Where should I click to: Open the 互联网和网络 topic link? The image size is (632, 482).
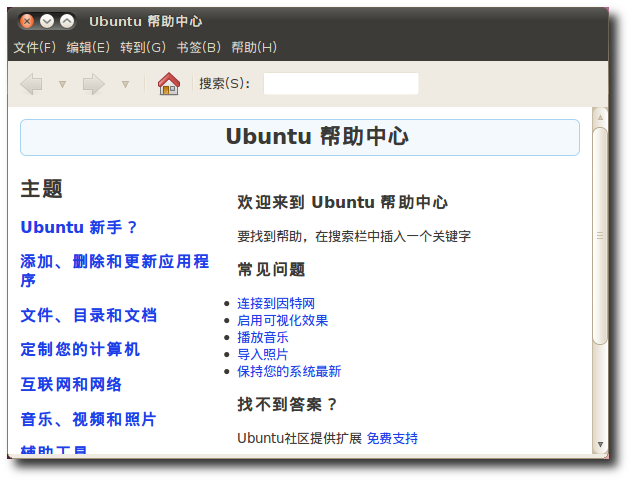click(71, 384)
